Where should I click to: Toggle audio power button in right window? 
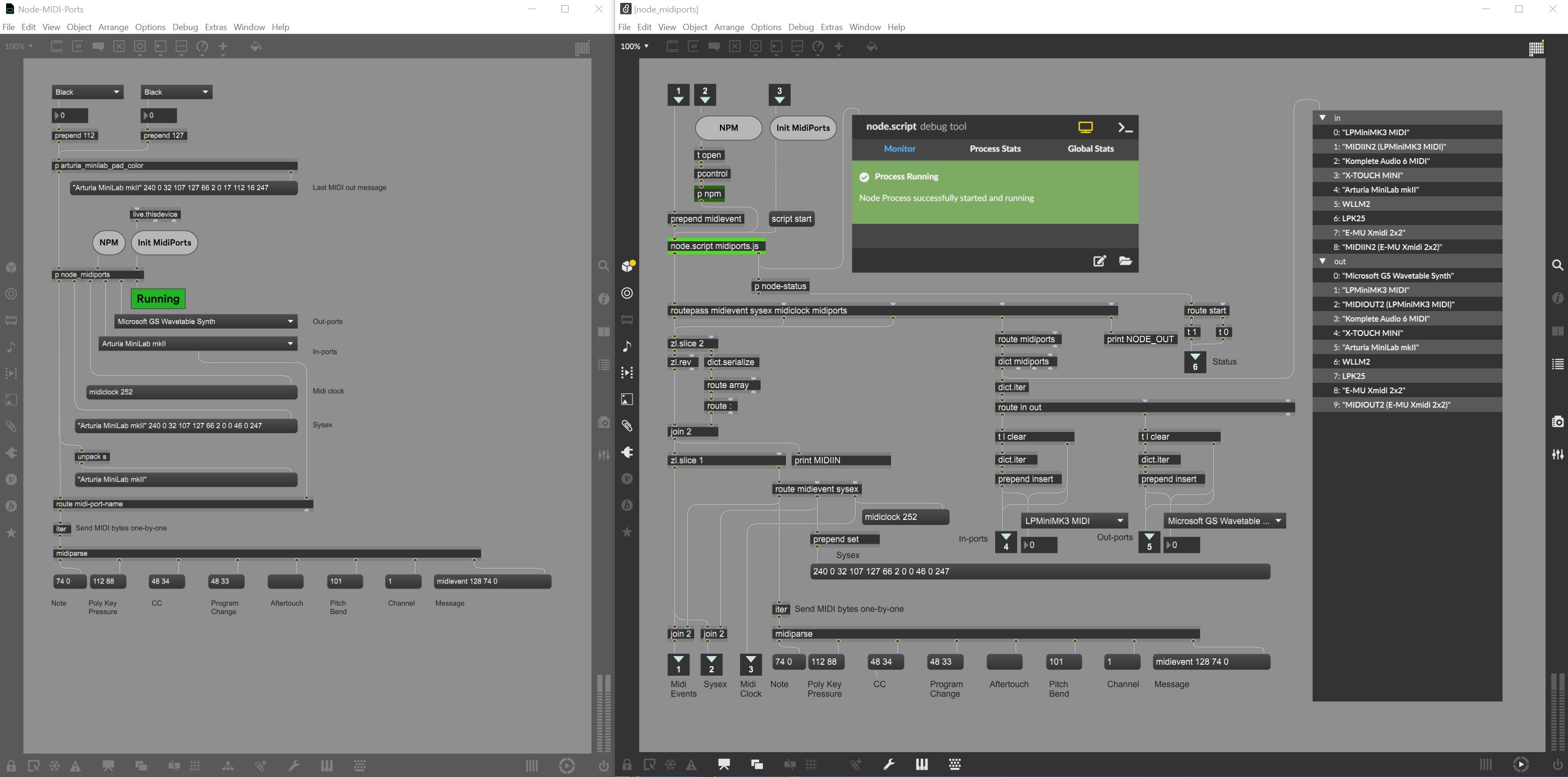tap(1557, 764)
